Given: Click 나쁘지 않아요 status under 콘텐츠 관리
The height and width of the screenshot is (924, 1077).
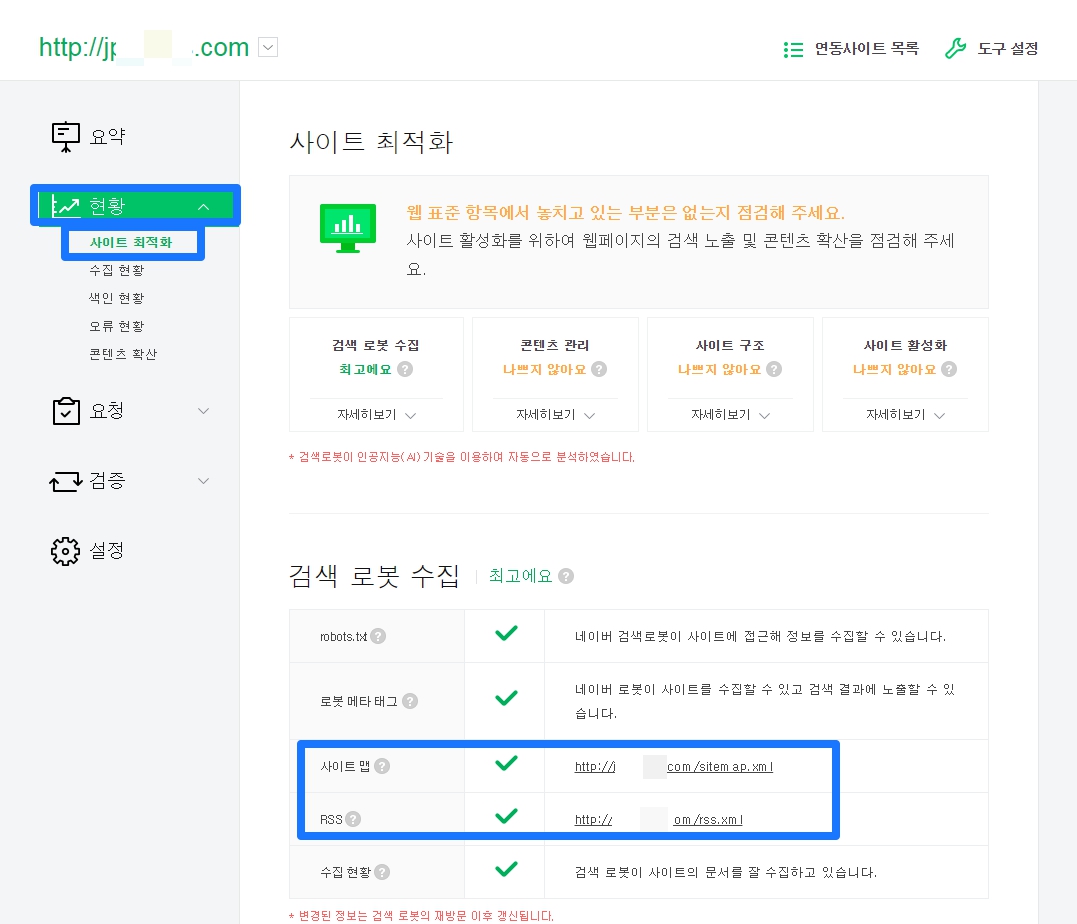Looking at the screenshot, I should pyautogui.click(x=545, y=369).
